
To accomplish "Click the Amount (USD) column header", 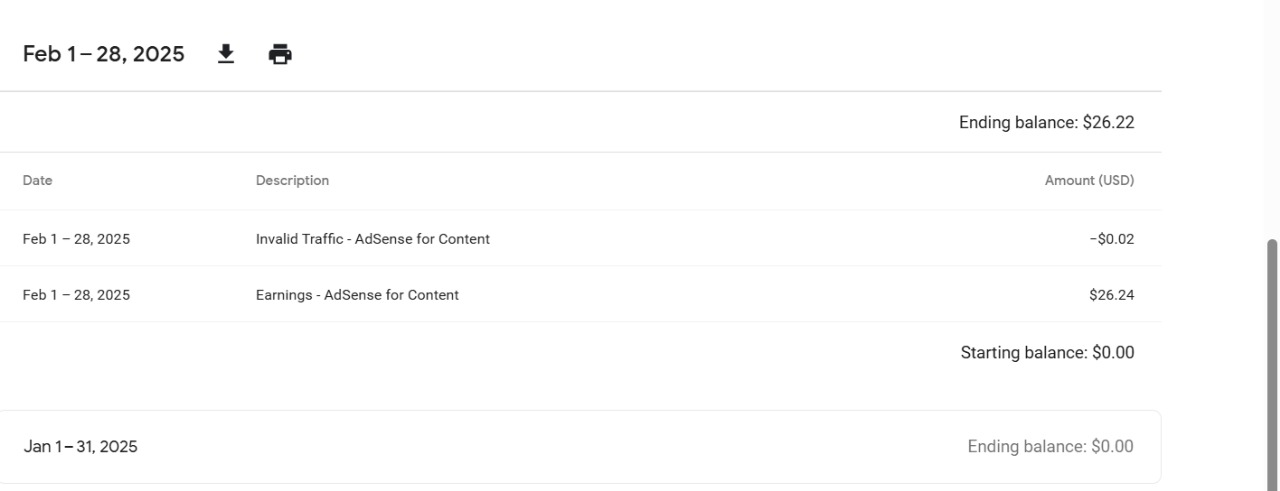I will (1089, 181).
